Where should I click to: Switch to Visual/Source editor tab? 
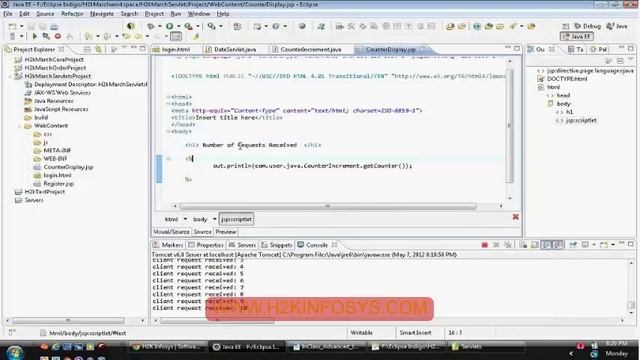point(171,232)
